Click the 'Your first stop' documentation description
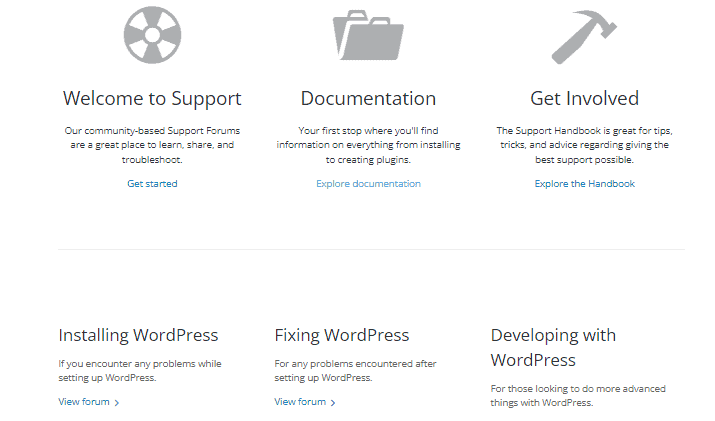The image size is (715, 421). point(368,145)
